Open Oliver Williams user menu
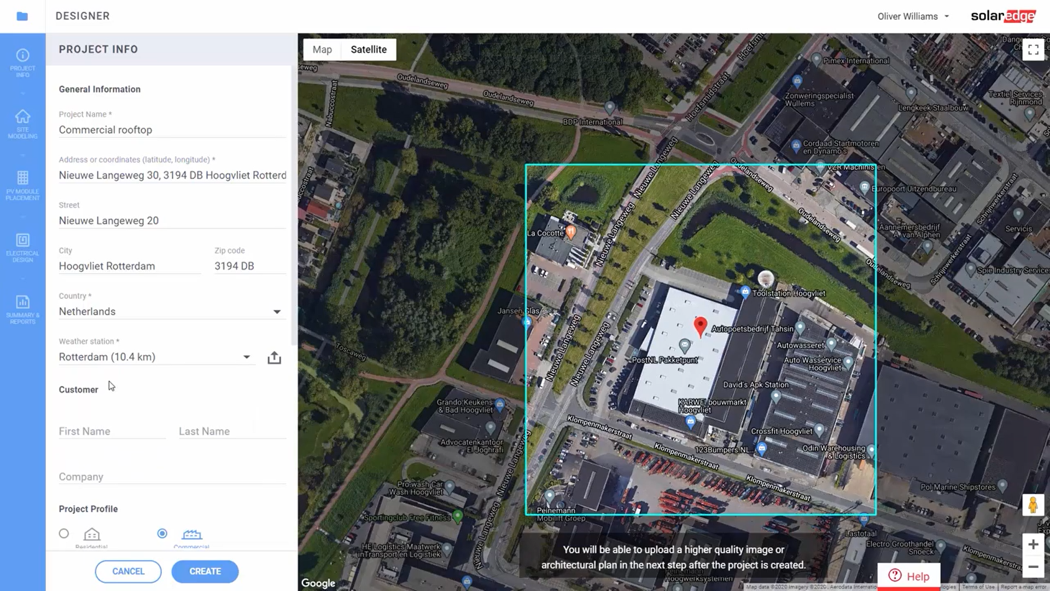1050x591 pixels. coord(913,16)
